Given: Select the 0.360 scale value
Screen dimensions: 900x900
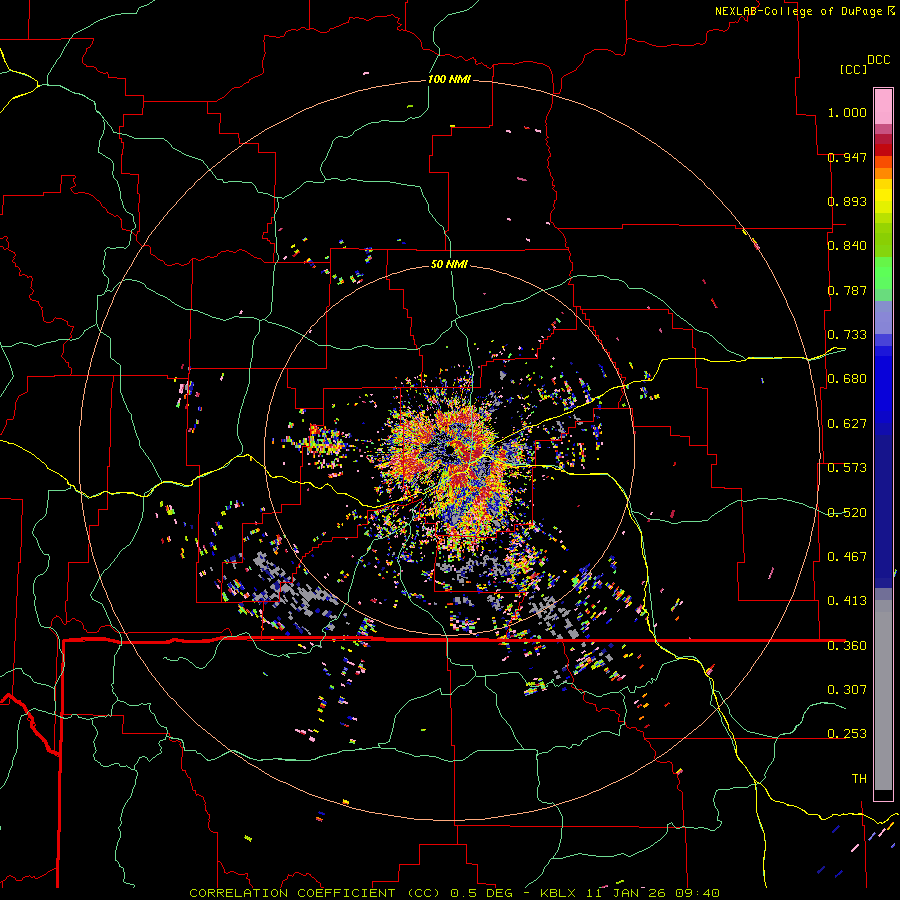Looking at the screenshot, I should pyautogui.click(x=847, y=646).
